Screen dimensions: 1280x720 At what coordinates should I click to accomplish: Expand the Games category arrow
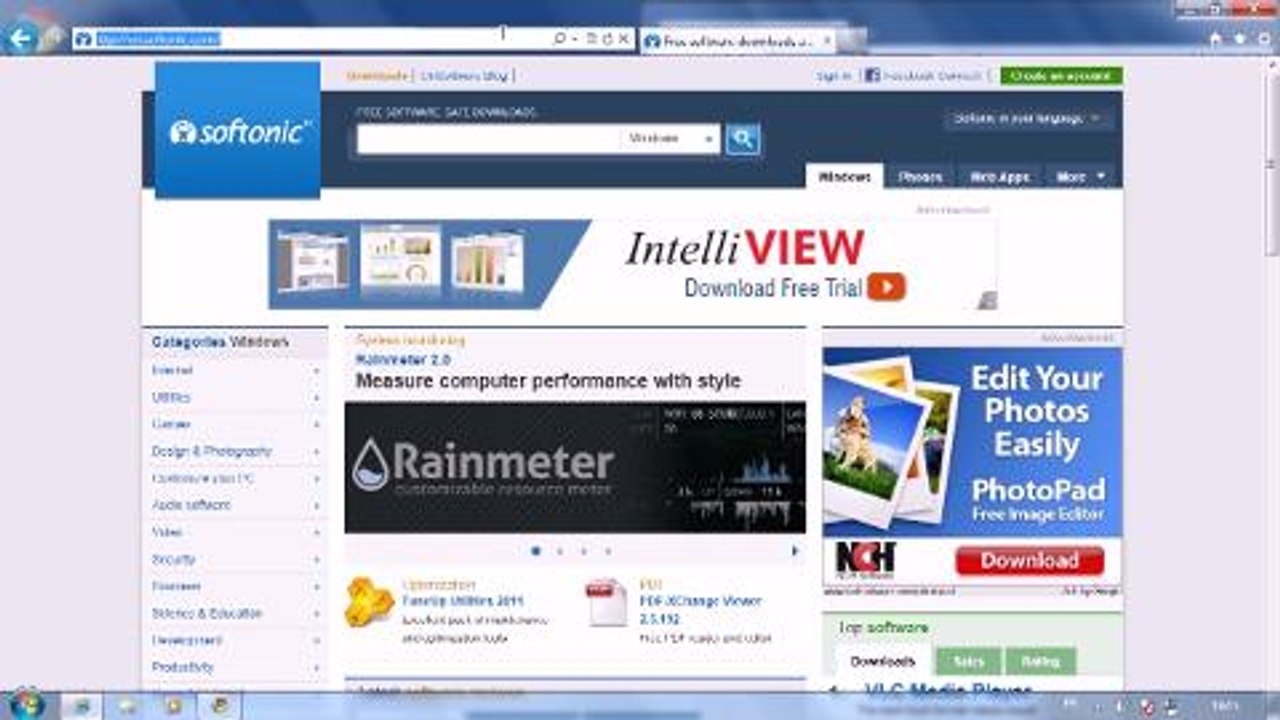click(316, 425)
